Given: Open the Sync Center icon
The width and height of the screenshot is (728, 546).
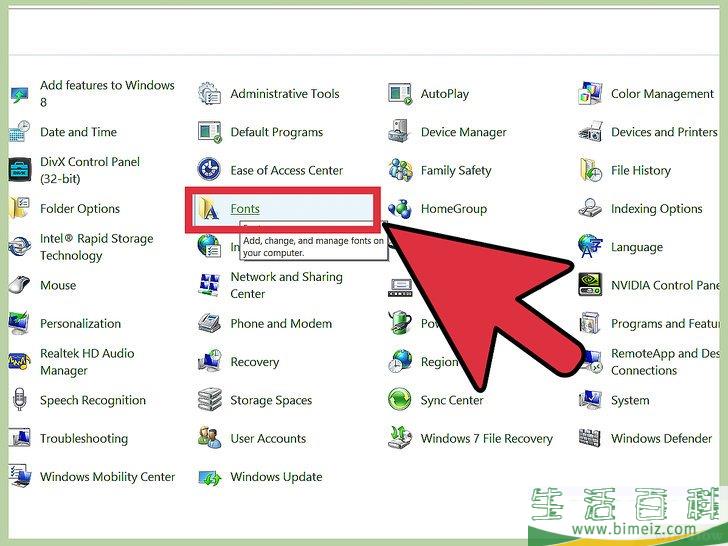Looking at the screenshot, I should point(400,400).
